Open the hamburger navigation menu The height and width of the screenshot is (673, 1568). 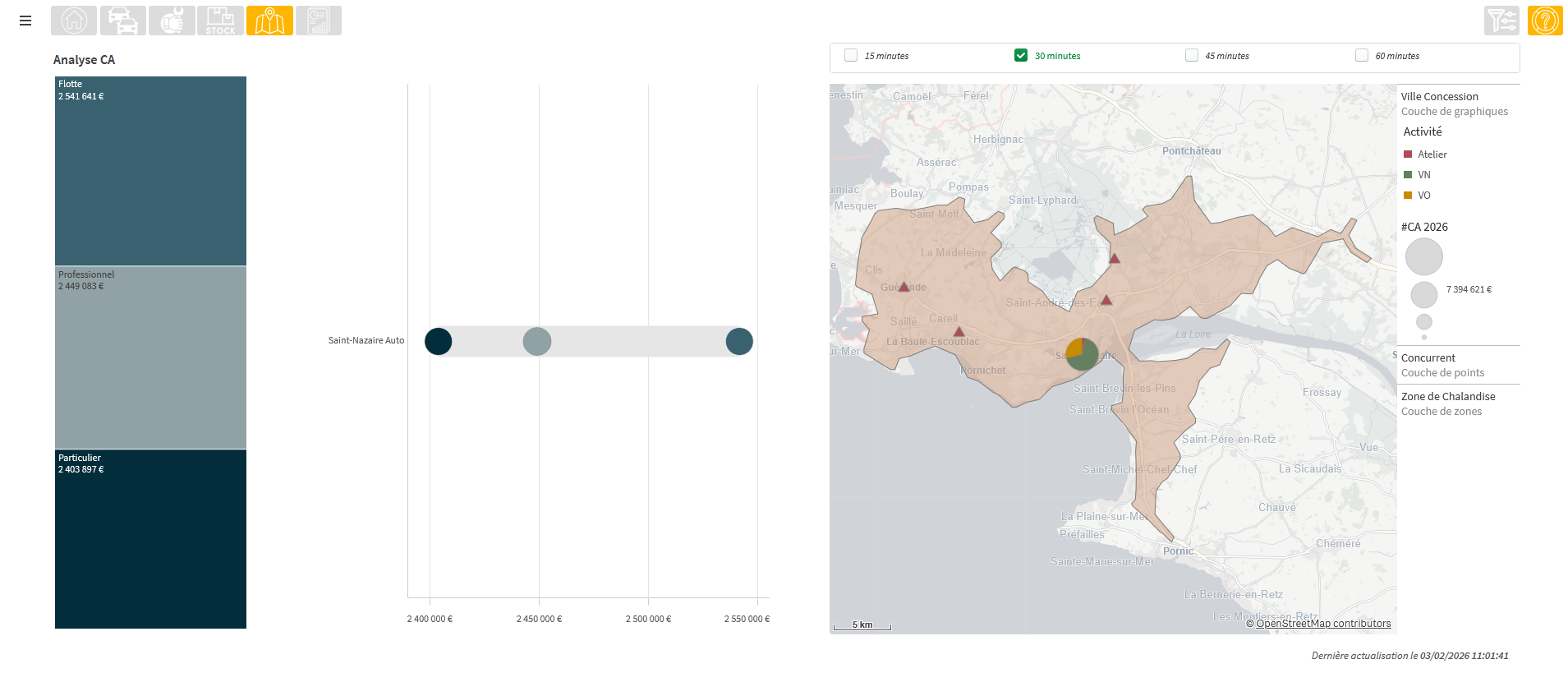25,21
